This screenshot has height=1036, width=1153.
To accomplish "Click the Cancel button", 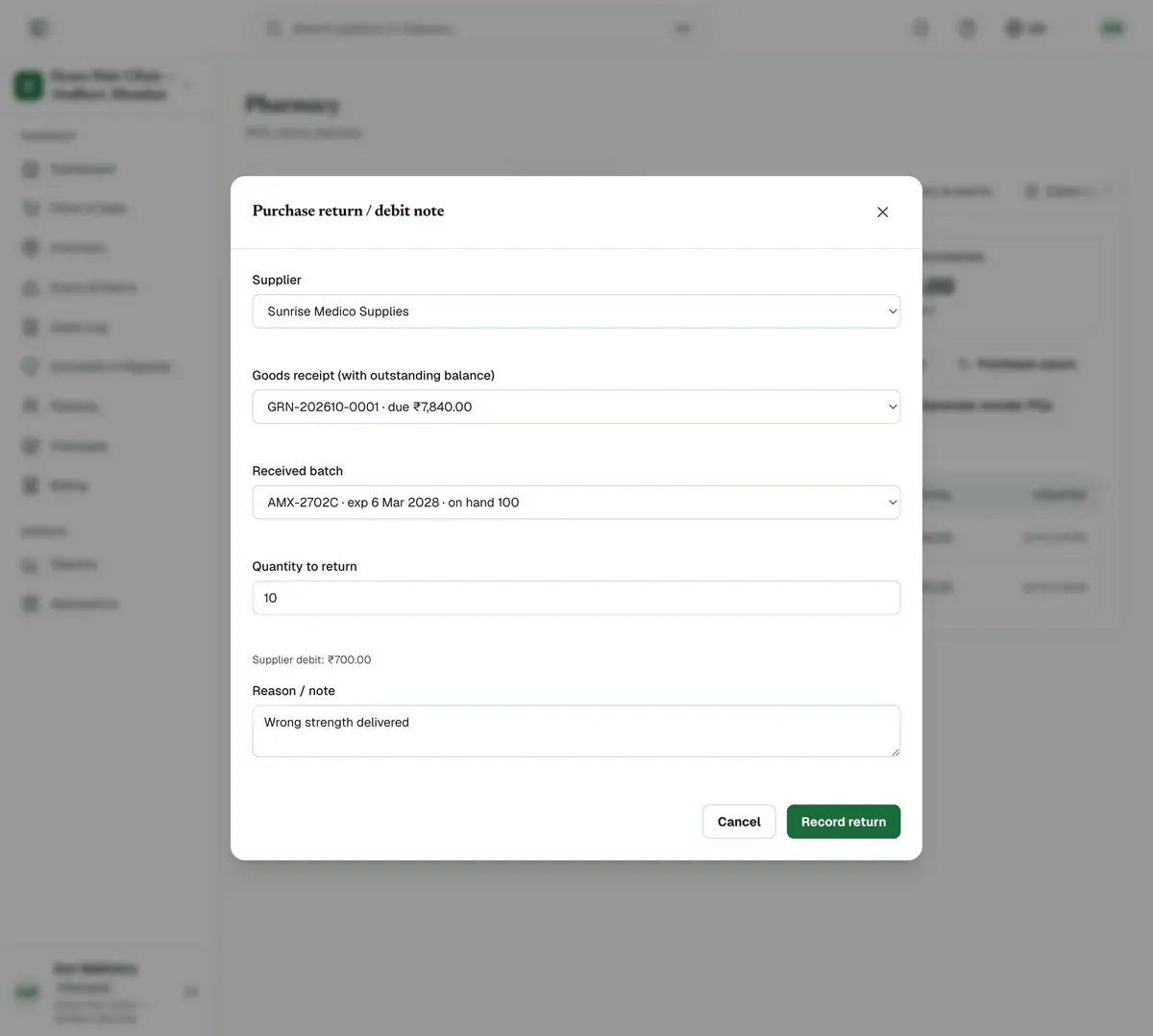I will pos(739,822).
